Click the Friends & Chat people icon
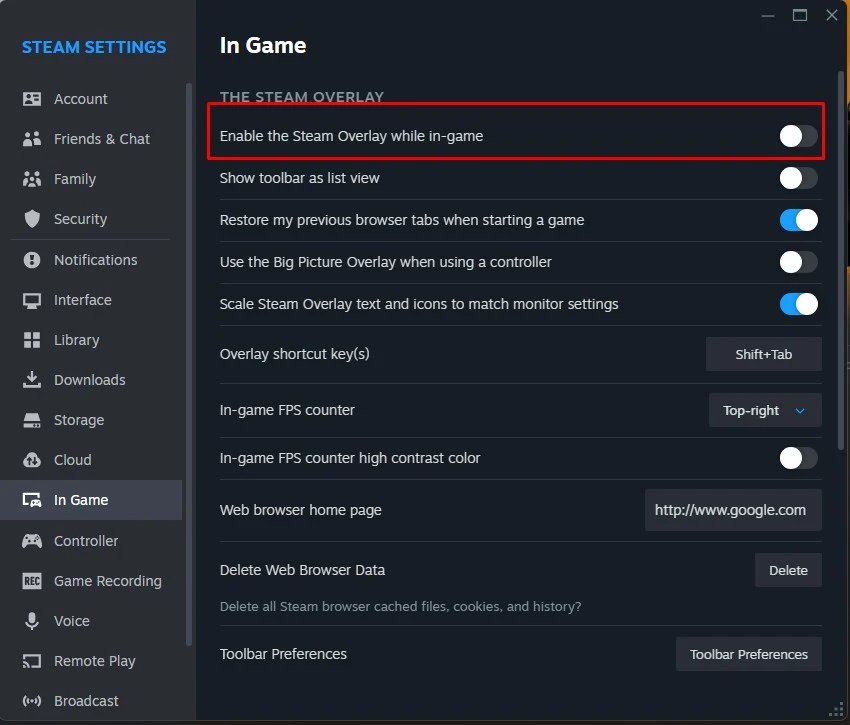Screen dimensions: 850x725 coord(32,139)
